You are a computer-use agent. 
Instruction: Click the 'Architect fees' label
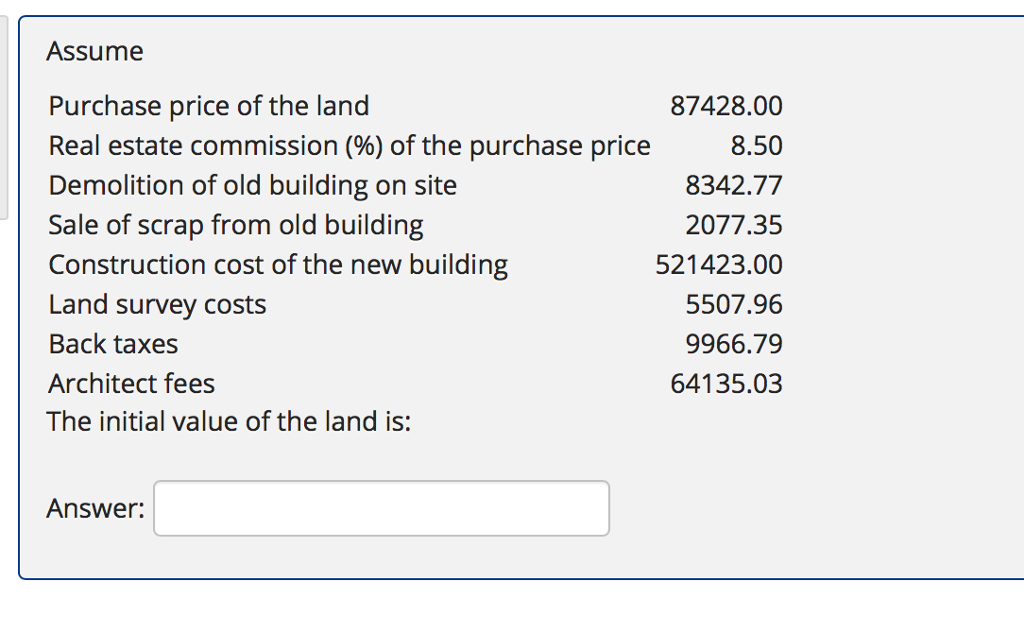(x=131, y=383)
